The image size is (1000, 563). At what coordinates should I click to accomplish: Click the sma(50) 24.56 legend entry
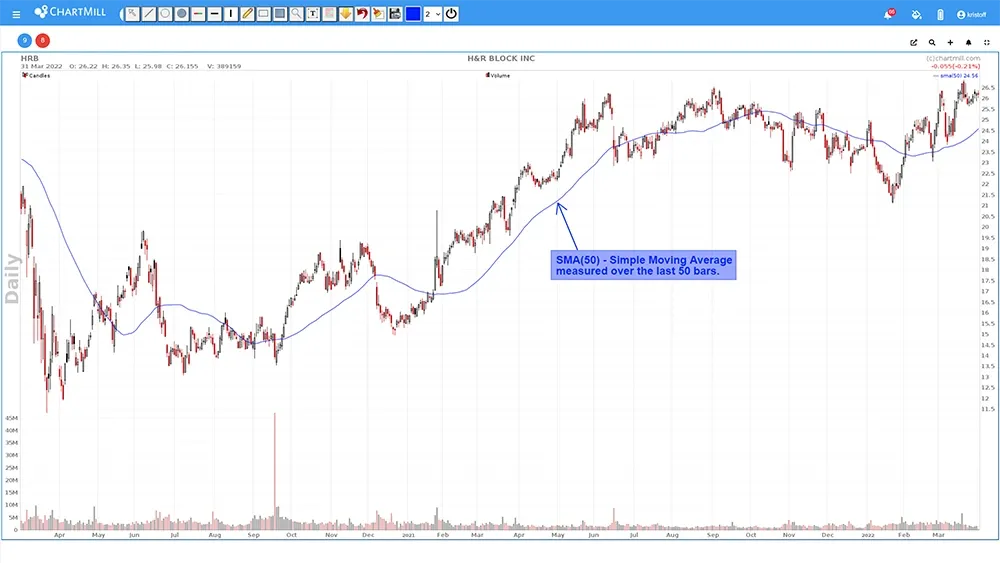tap(955, 76)
